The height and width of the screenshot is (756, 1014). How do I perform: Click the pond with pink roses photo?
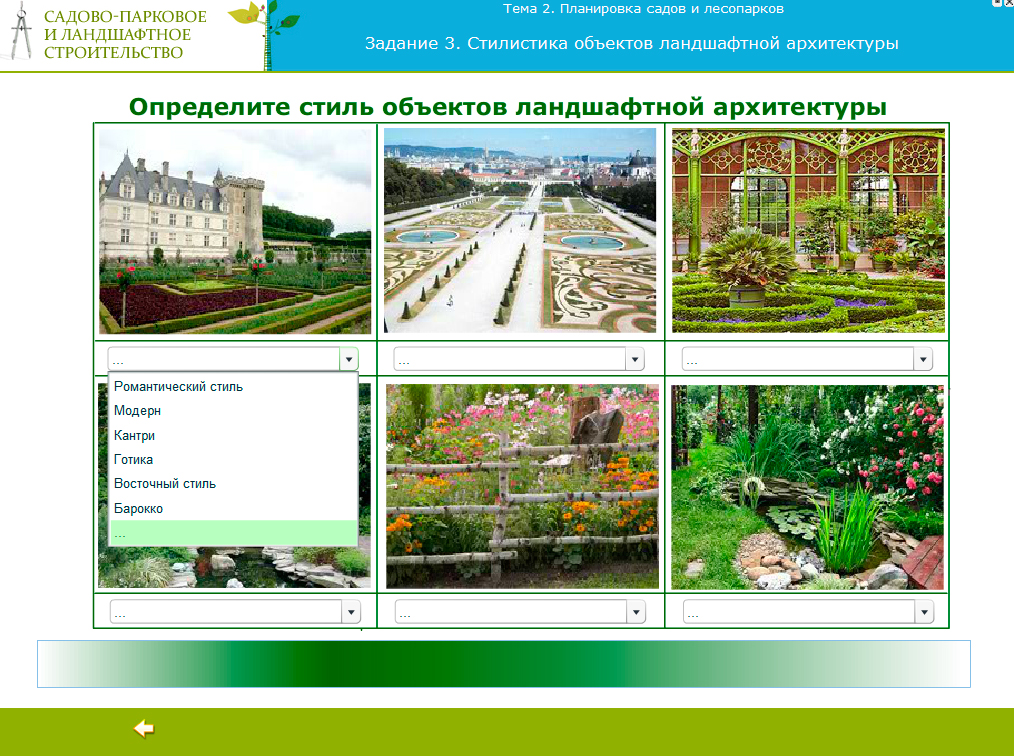click(808, 486)
